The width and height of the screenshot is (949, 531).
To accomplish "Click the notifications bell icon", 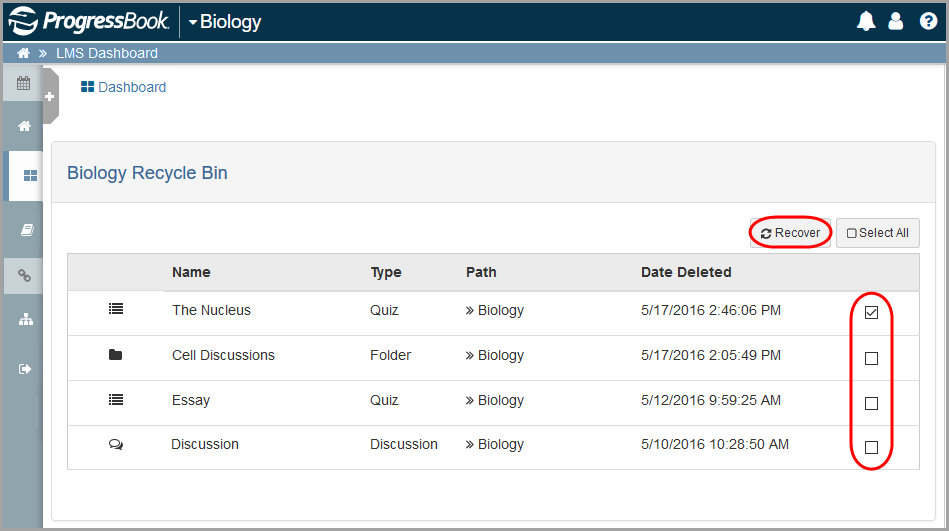I will (x=866, y=21).
